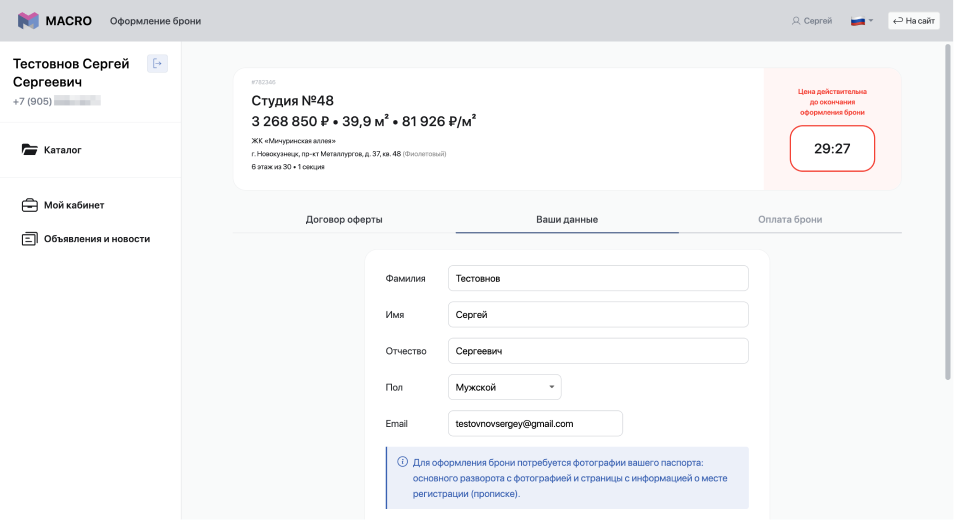Select the Ваши данные tab

[x=567, y=219]
